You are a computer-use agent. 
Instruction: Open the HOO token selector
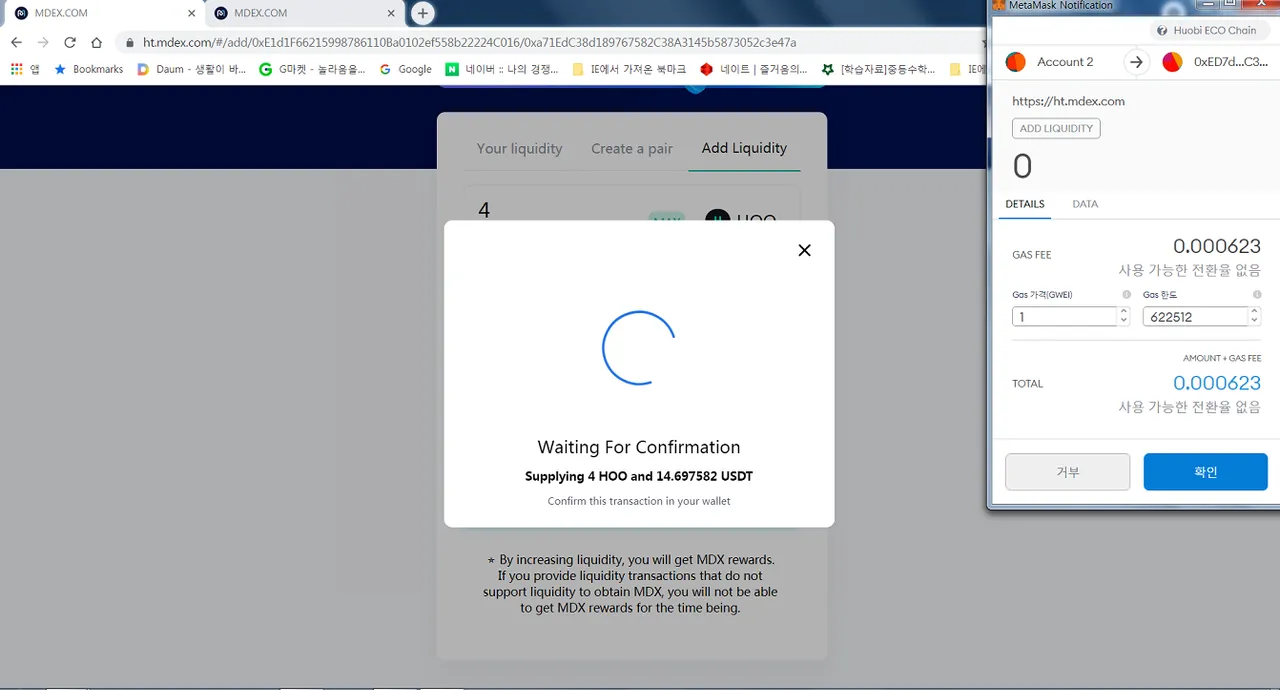[740, 219]
